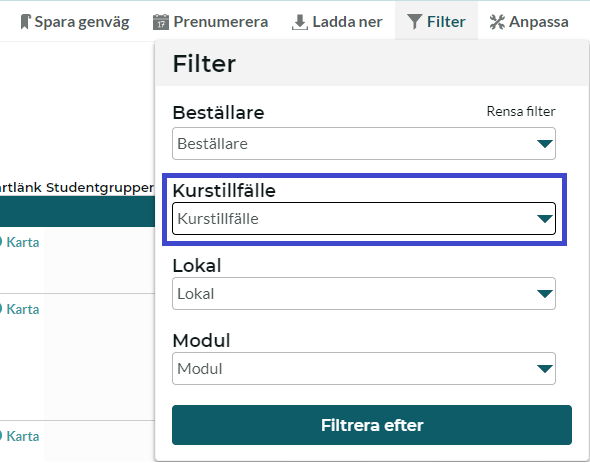
Task: Open the Anpassa settings option
Action: coord(529,22)
